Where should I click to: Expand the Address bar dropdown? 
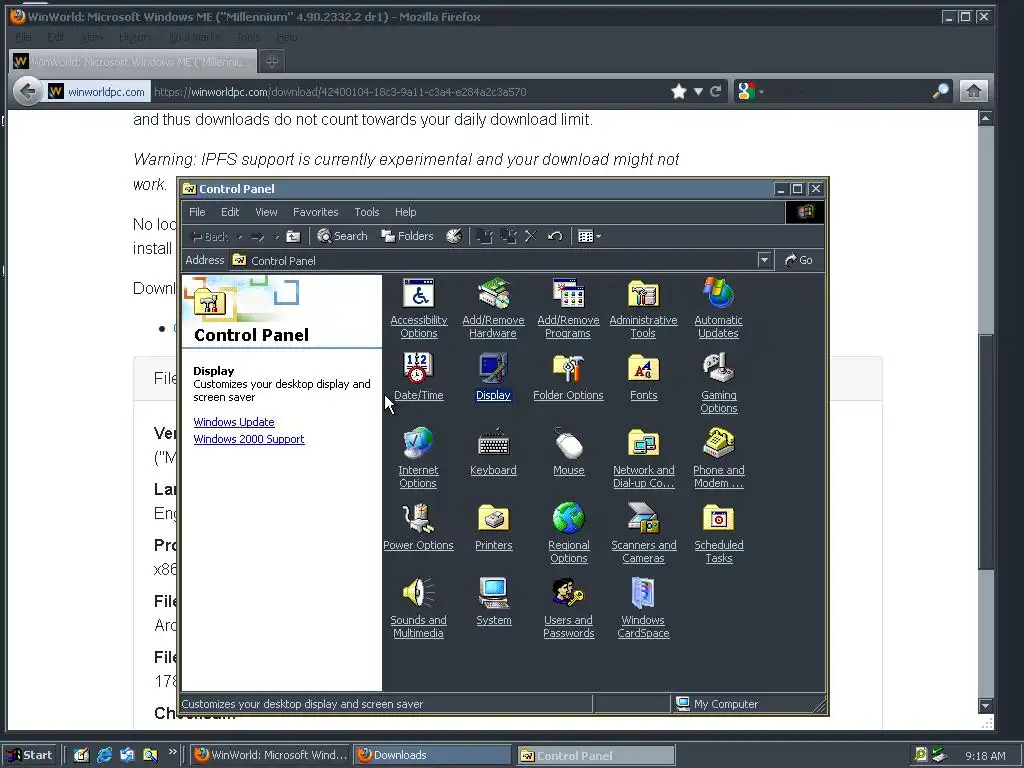coord(764,260)
